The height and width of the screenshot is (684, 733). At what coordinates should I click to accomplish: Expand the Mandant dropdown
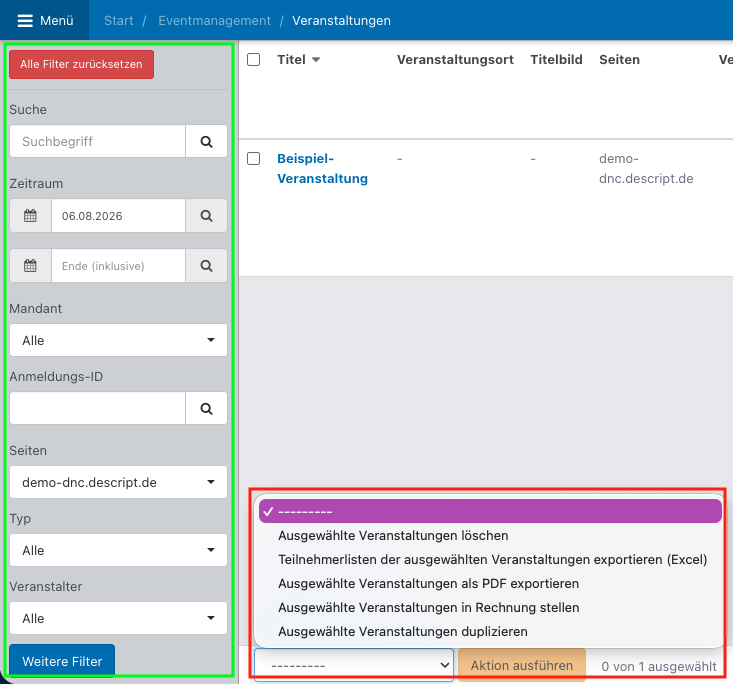118,340
